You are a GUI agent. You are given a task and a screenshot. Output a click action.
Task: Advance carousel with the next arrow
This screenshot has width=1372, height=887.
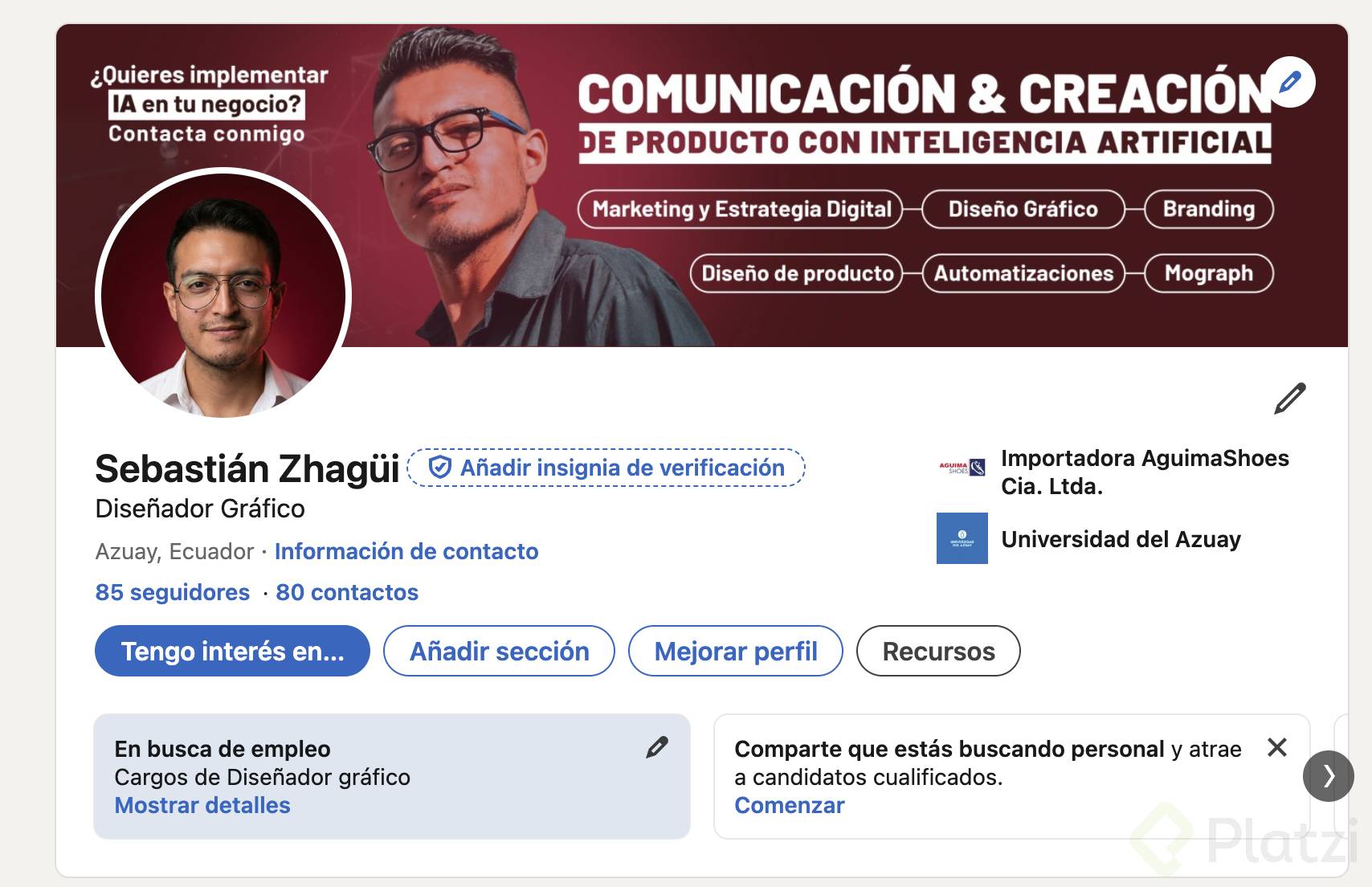pyautogui.click(x=1328, y=776)
